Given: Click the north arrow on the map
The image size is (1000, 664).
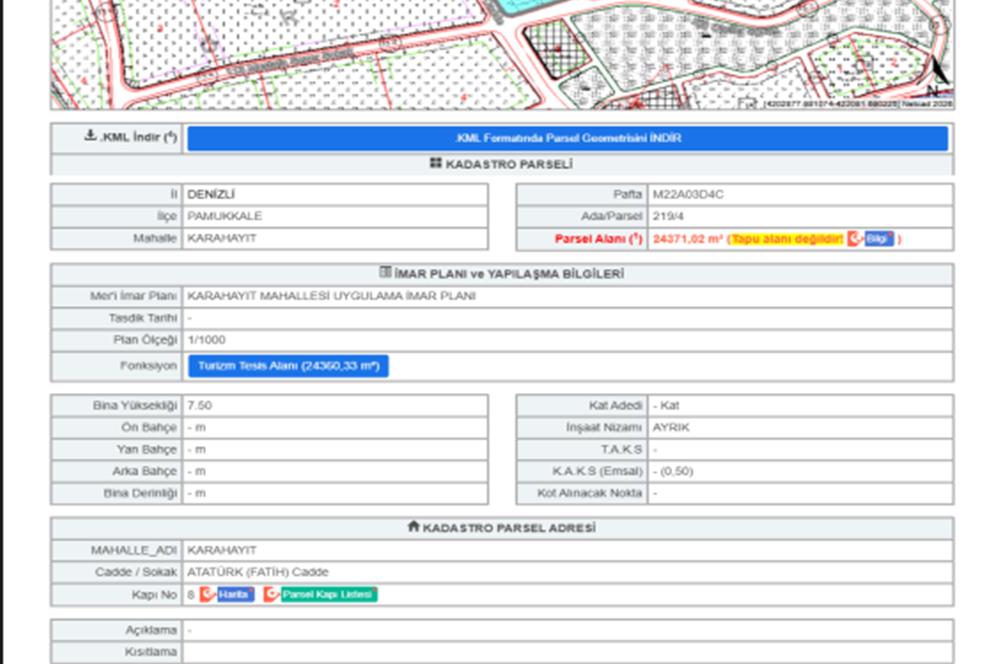Looking at the screenshot, I should tap(937, 72).
